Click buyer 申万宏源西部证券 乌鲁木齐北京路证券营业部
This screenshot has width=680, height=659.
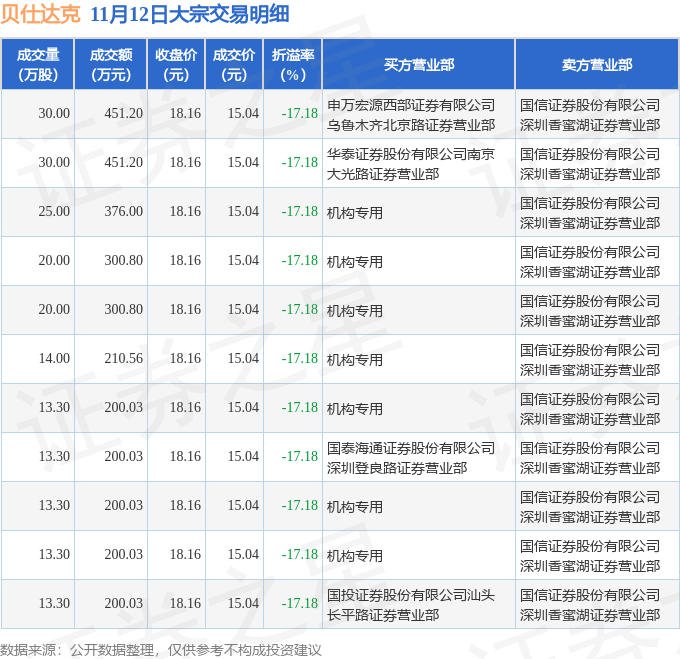click(x=411, y=115)
